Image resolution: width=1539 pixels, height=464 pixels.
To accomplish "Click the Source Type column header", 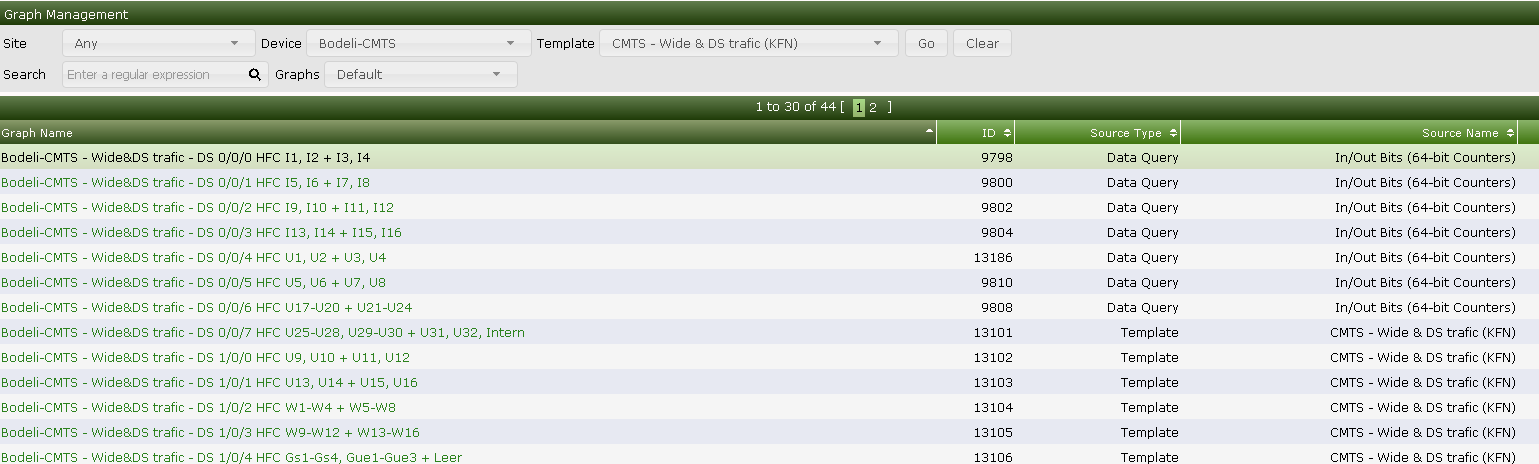I will 1098,133.
